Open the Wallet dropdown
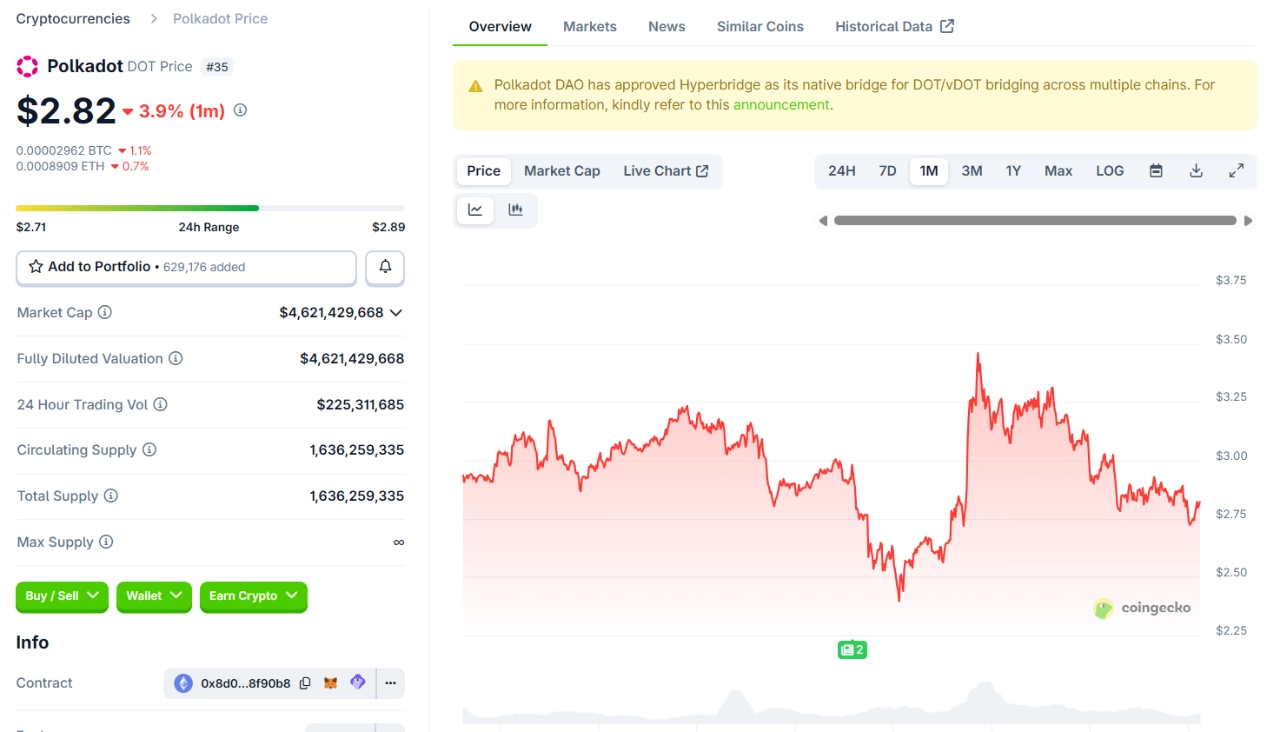 [153, 596]
